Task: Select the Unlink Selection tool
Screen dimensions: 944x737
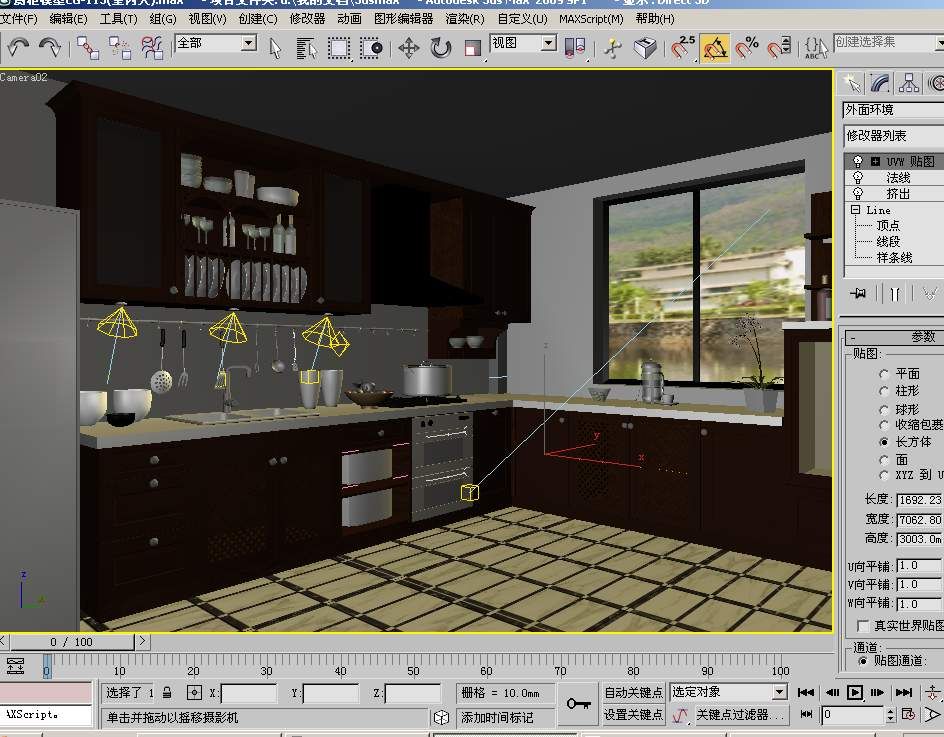Action: coord(120,48)
